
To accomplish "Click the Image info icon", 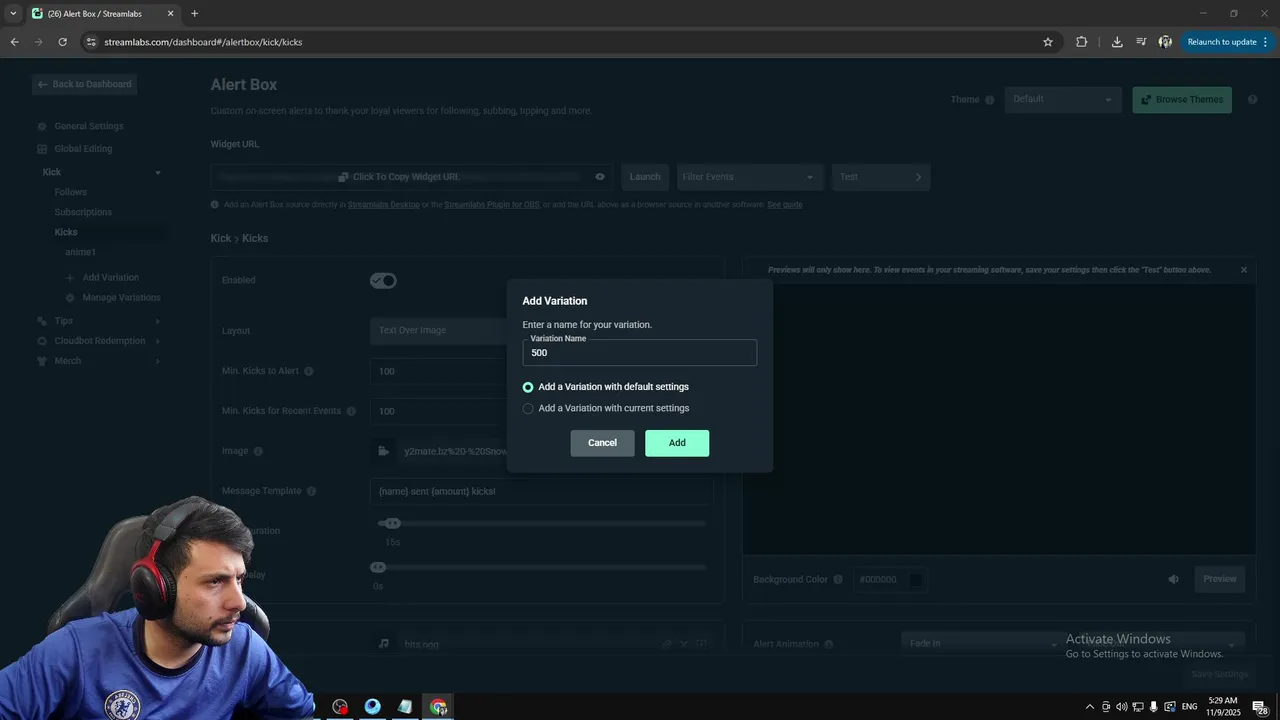I will 258,451.
